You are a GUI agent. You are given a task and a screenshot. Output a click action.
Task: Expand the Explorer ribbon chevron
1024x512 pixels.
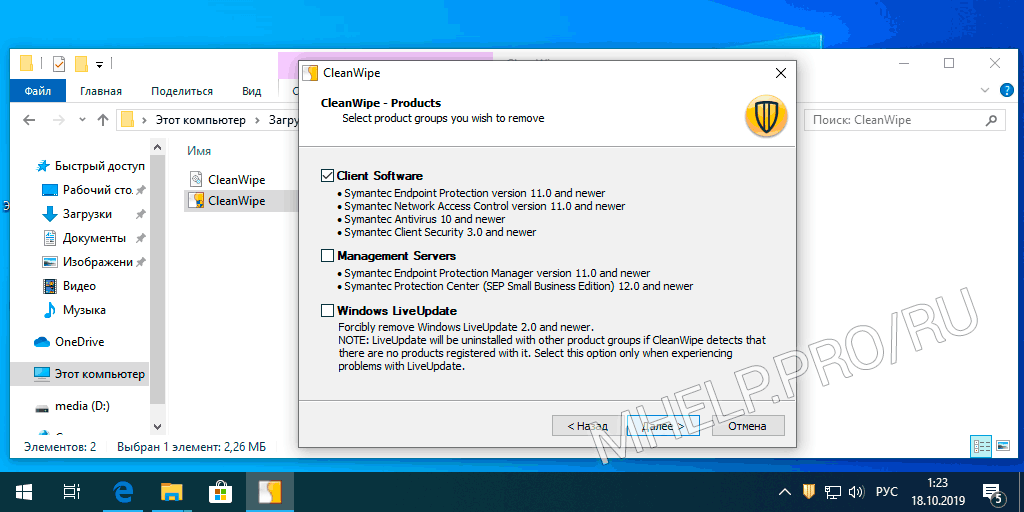(x=986, y=89)
